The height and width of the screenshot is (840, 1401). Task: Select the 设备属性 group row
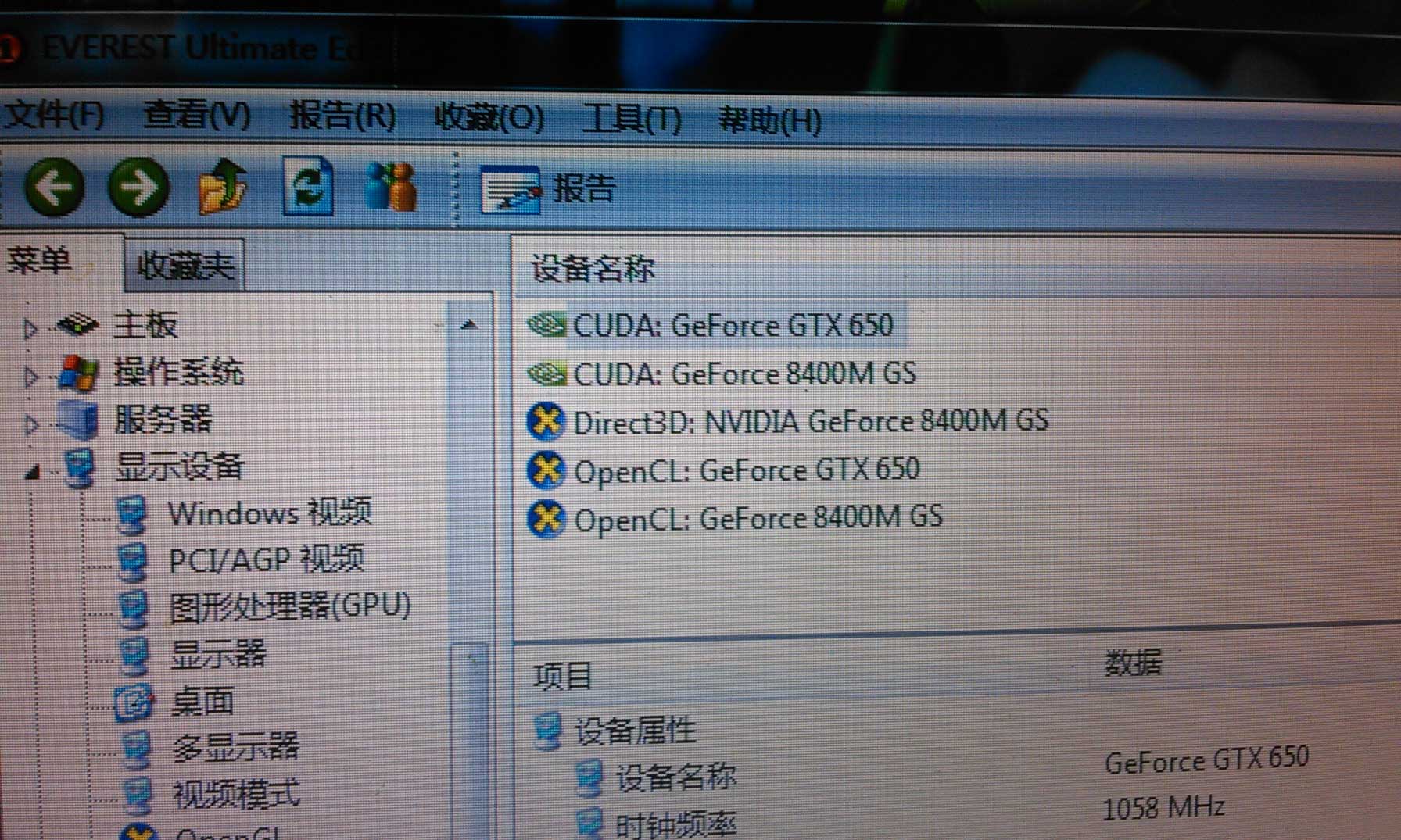635,731
